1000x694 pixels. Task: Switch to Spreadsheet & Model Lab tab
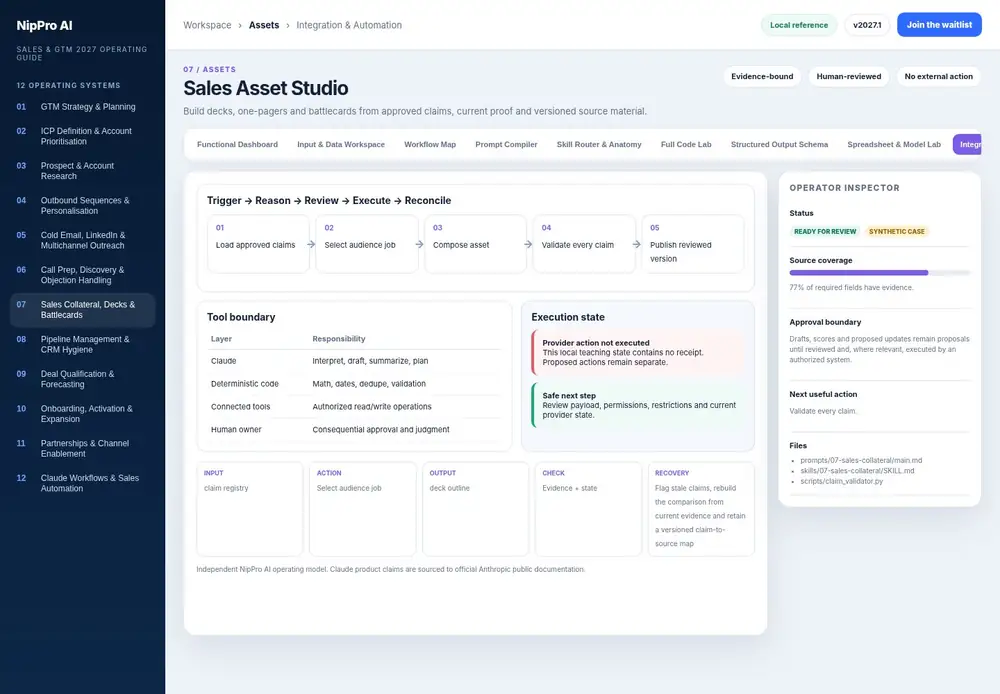[893, 144]
